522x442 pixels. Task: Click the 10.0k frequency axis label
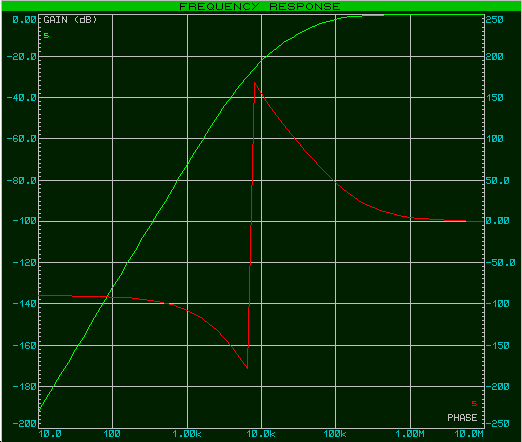pyautogui.click(x=261, y=434)
